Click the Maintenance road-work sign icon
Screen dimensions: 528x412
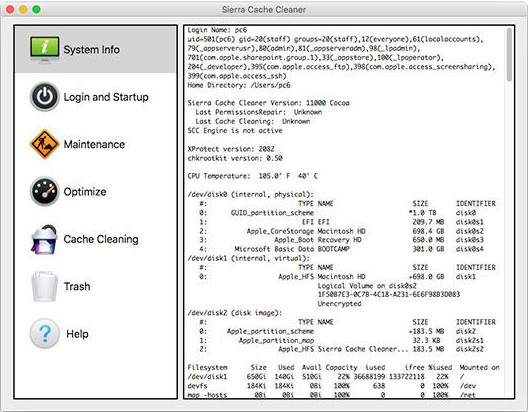[44, 144]
